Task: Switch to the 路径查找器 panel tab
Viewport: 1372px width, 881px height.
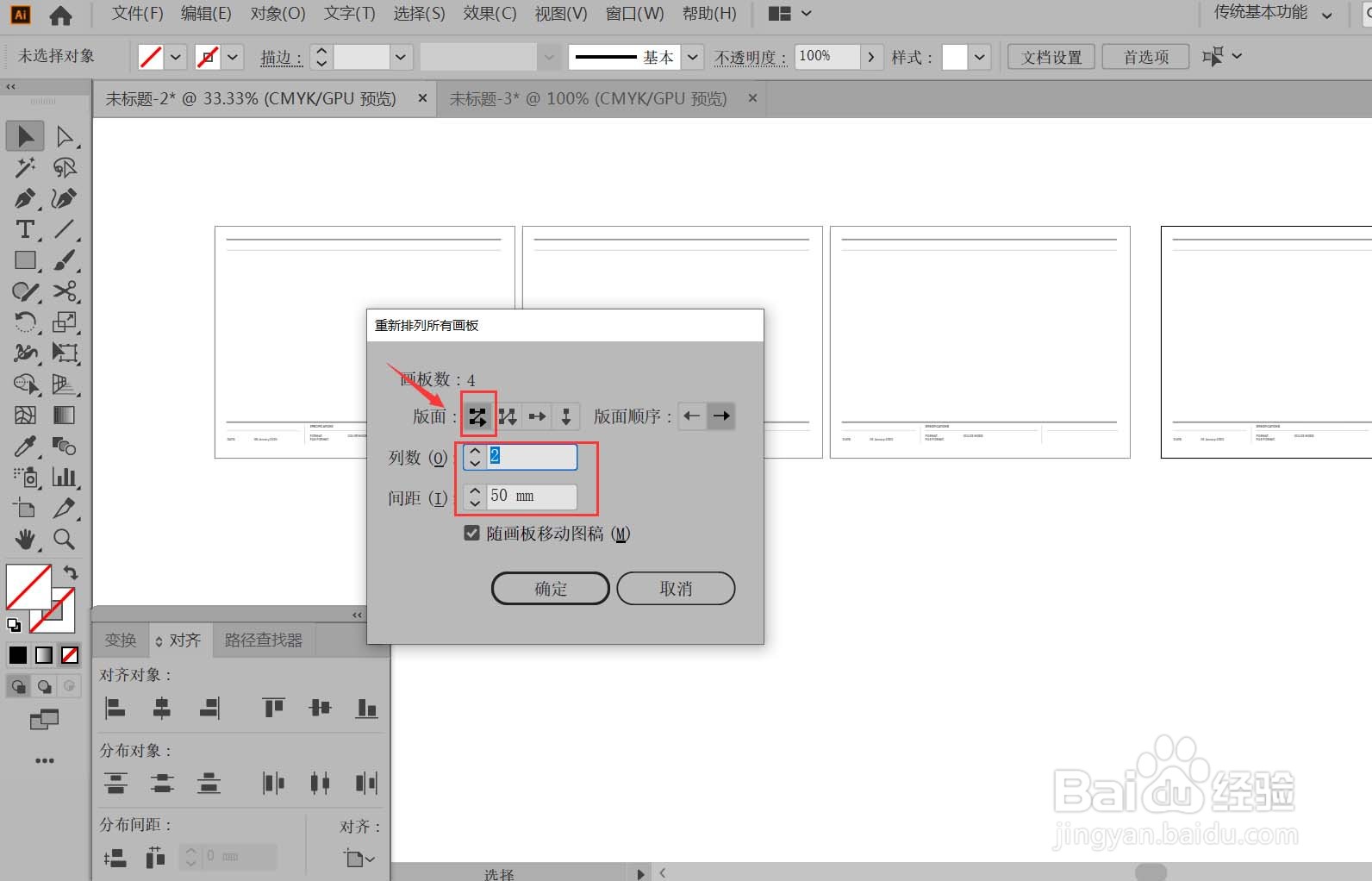Action: pos(263,640)
